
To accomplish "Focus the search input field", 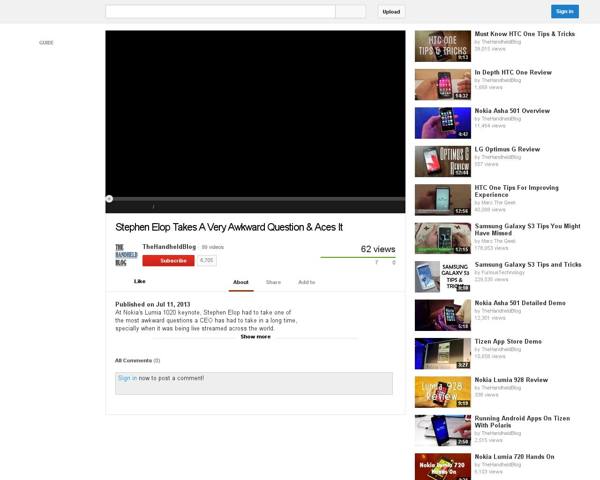I will coord(220,12).
